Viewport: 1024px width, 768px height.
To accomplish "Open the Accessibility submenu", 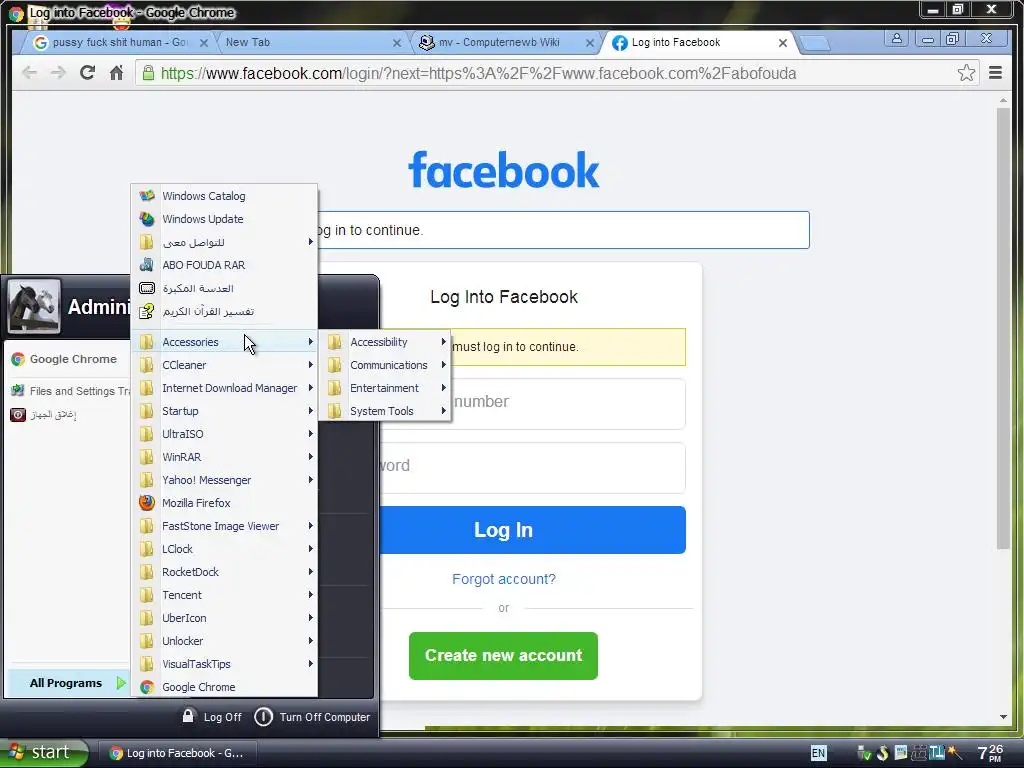I will (x=385, y=342).
